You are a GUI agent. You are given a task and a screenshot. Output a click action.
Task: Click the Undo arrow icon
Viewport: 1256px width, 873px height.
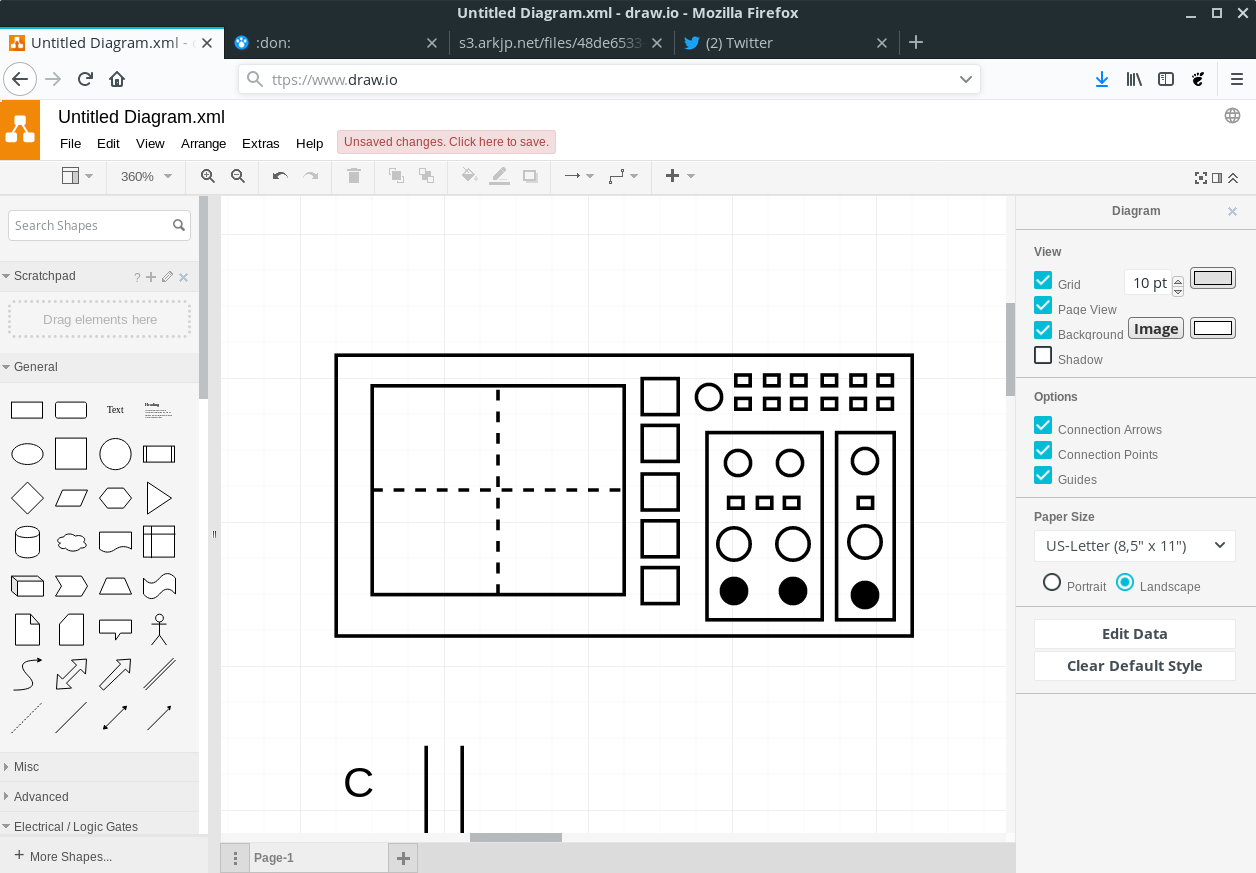click(x=280, y=176)
